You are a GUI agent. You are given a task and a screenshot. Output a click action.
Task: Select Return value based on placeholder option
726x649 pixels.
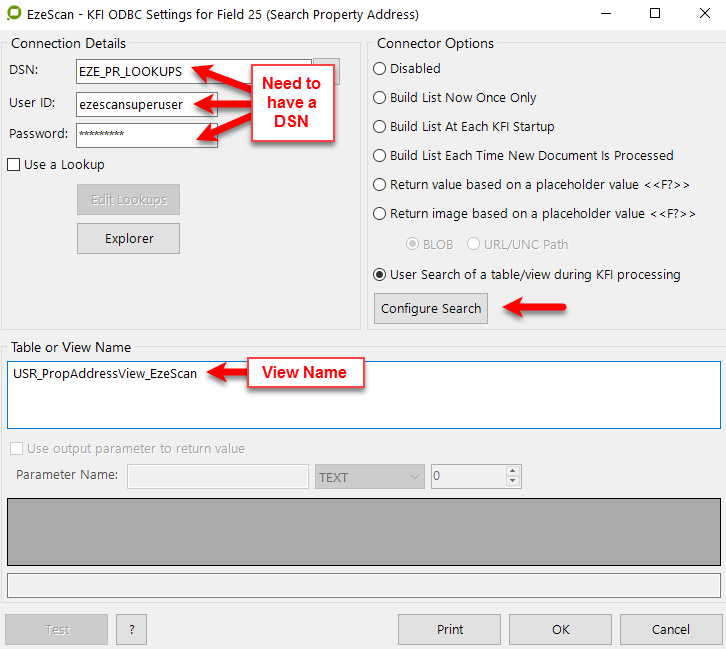click(x=380, y=185)
